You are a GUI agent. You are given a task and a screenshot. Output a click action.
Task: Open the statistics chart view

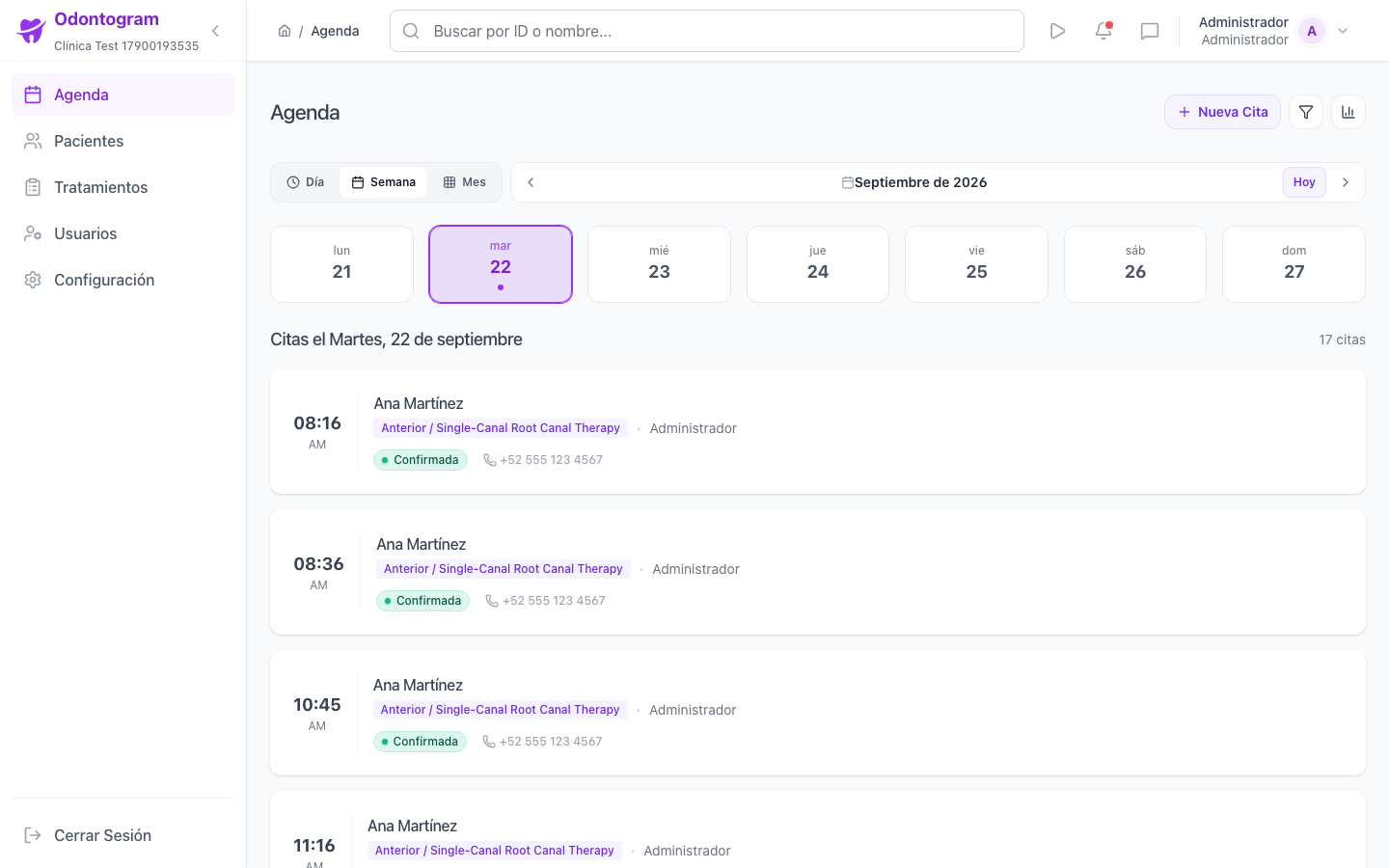1348,112
